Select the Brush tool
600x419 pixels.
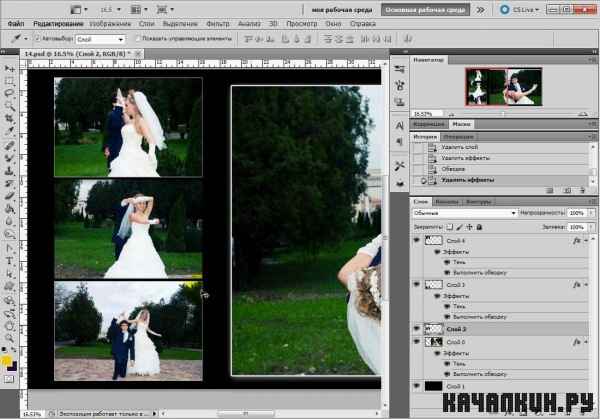tap(10, 158)
